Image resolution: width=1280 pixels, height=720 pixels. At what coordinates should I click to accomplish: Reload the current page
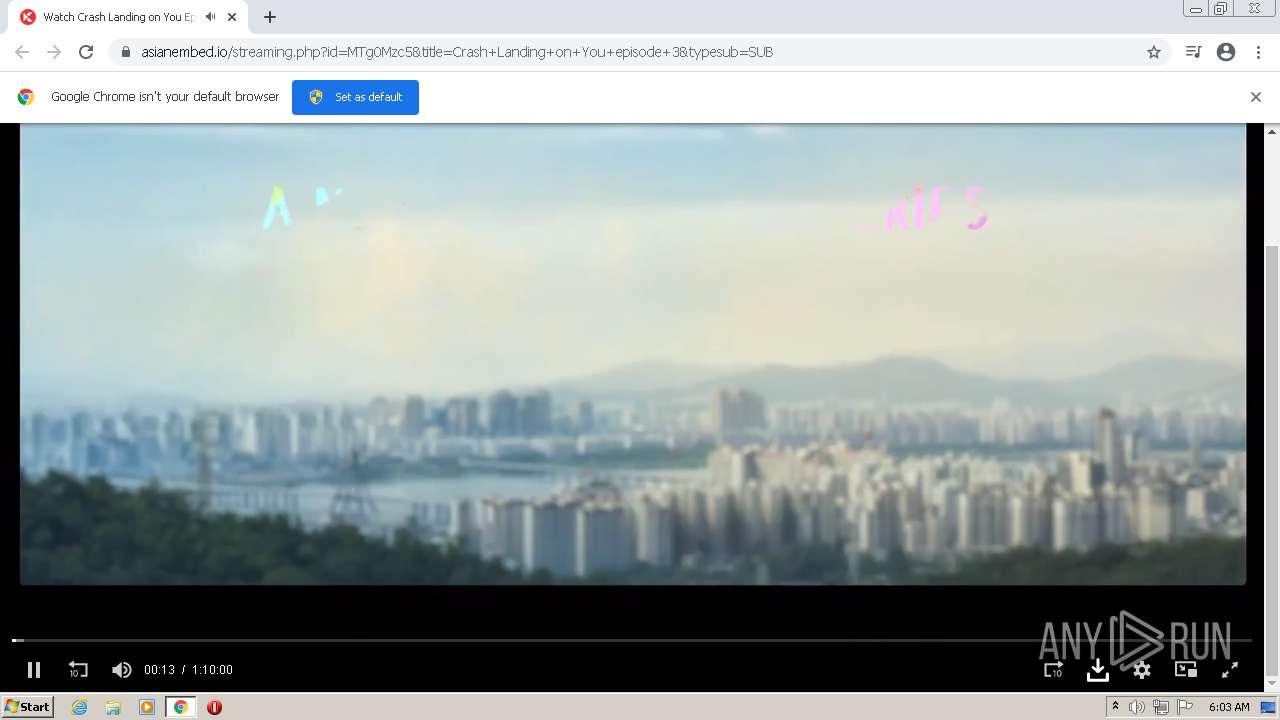[86, 52]
